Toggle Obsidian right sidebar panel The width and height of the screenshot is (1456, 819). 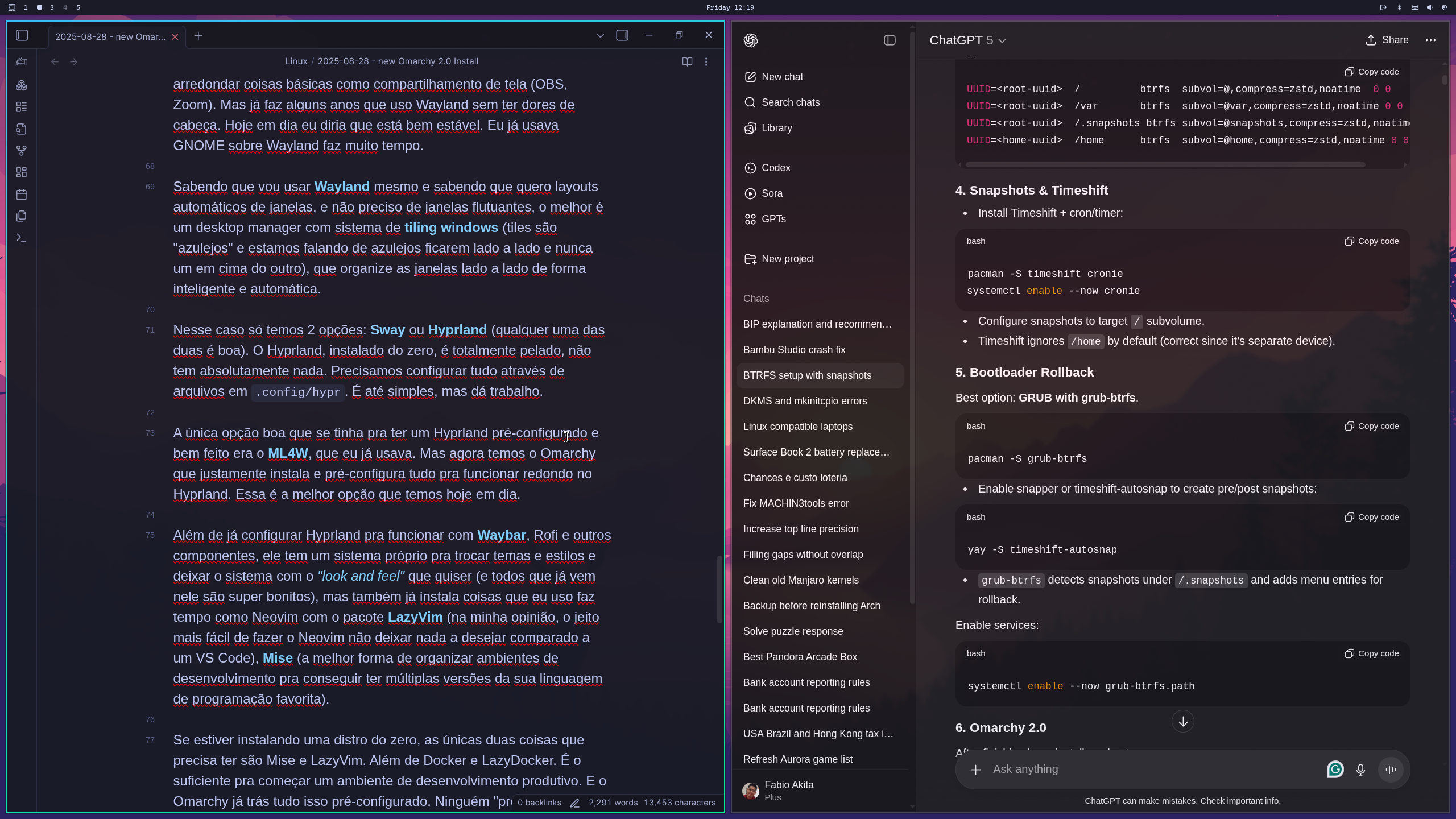(622, 35)
